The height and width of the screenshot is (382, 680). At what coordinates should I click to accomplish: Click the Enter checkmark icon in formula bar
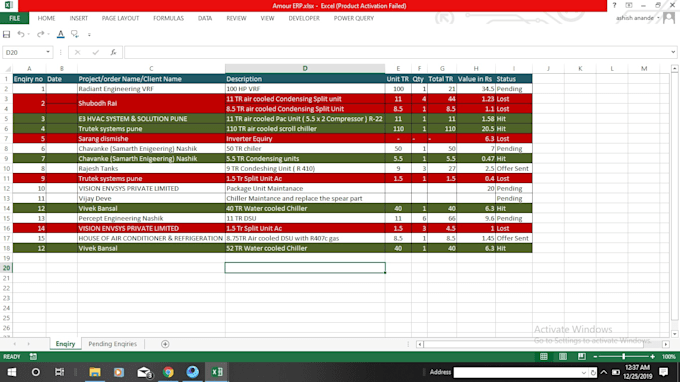95,52
